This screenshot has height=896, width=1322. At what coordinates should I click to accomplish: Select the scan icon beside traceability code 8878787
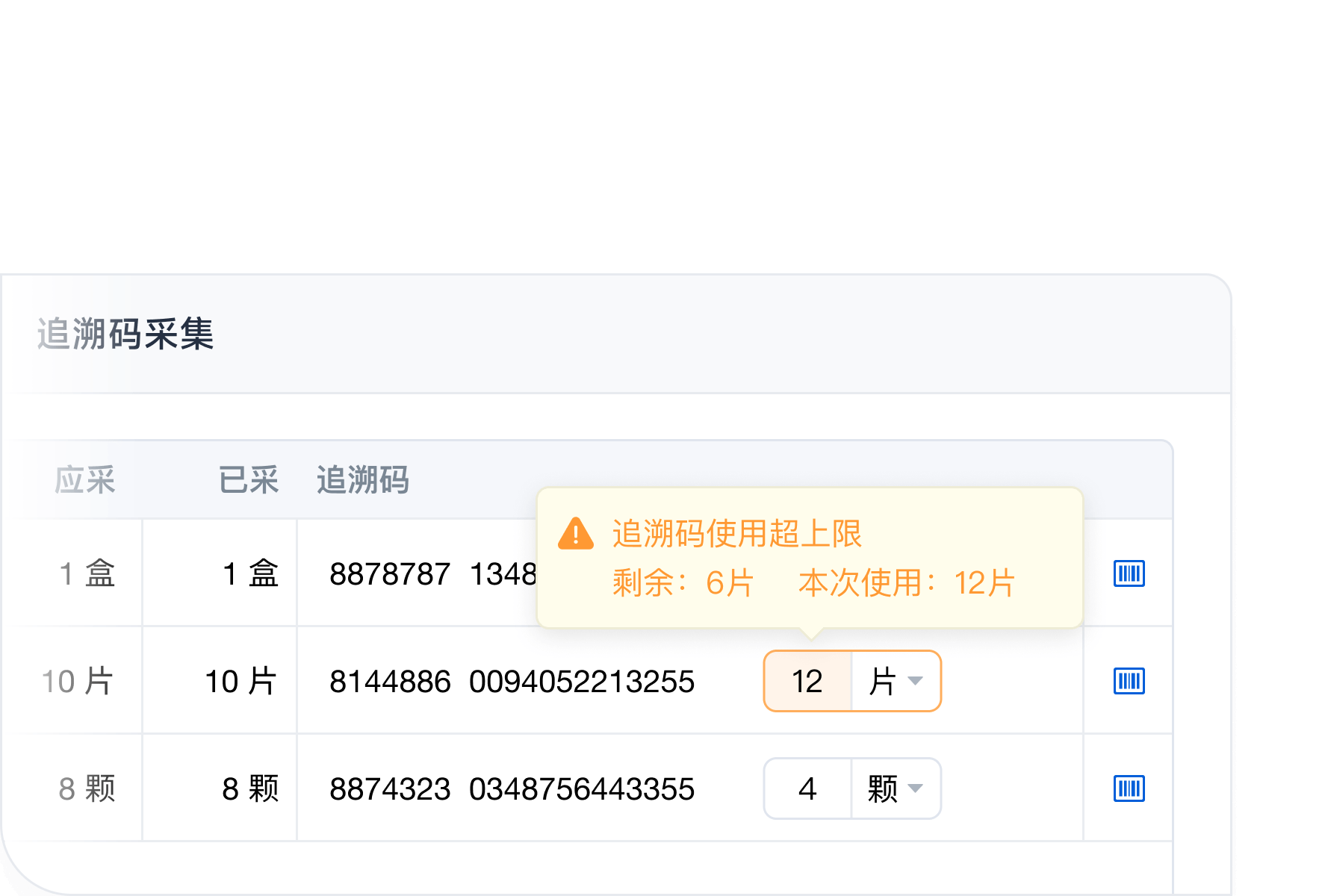pos(1129,573)
